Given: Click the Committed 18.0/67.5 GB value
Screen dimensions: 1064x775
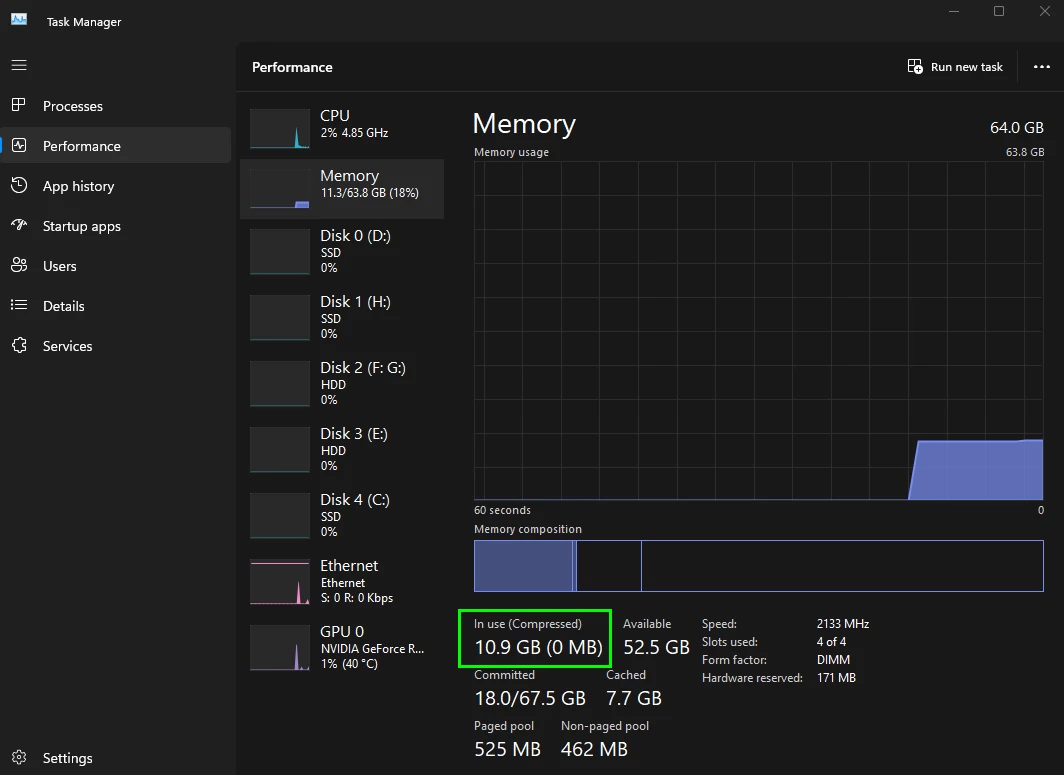Looking at the screenshot, I should click(530, 698).
